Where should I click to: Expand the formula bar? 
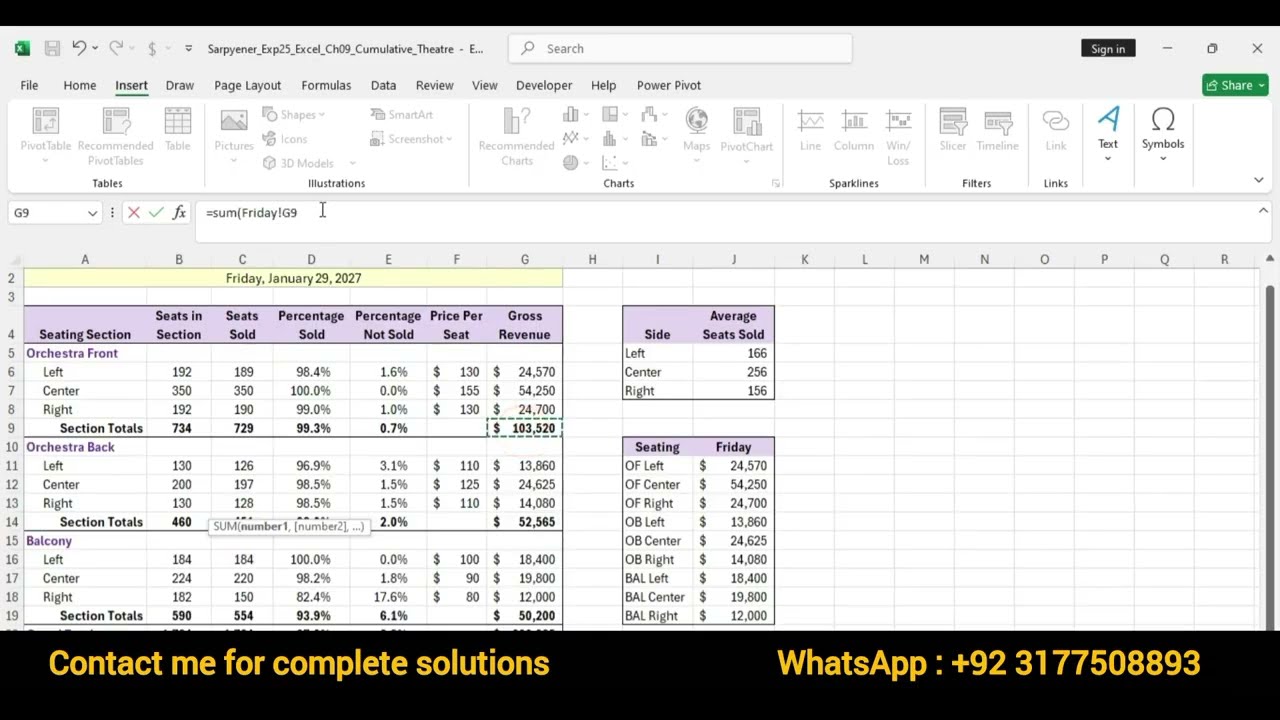pos(1263,211)
